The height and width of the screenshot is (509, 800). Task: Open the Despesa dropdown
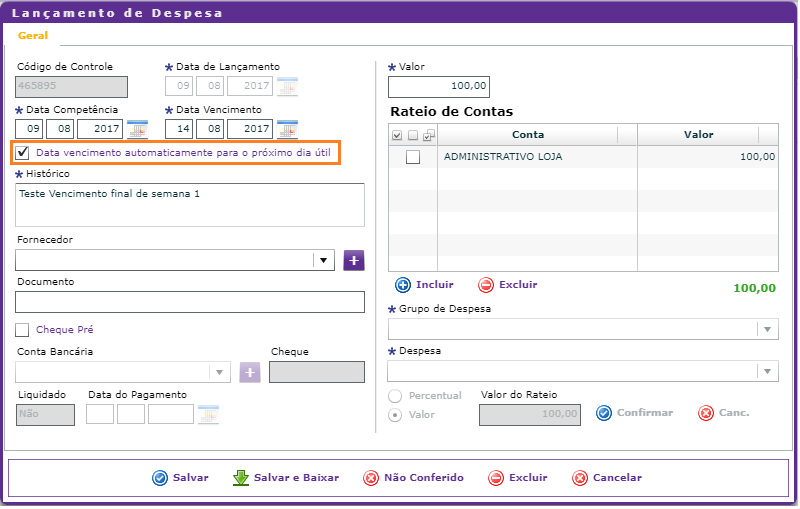pyautogui.click(x=767, y=372)
